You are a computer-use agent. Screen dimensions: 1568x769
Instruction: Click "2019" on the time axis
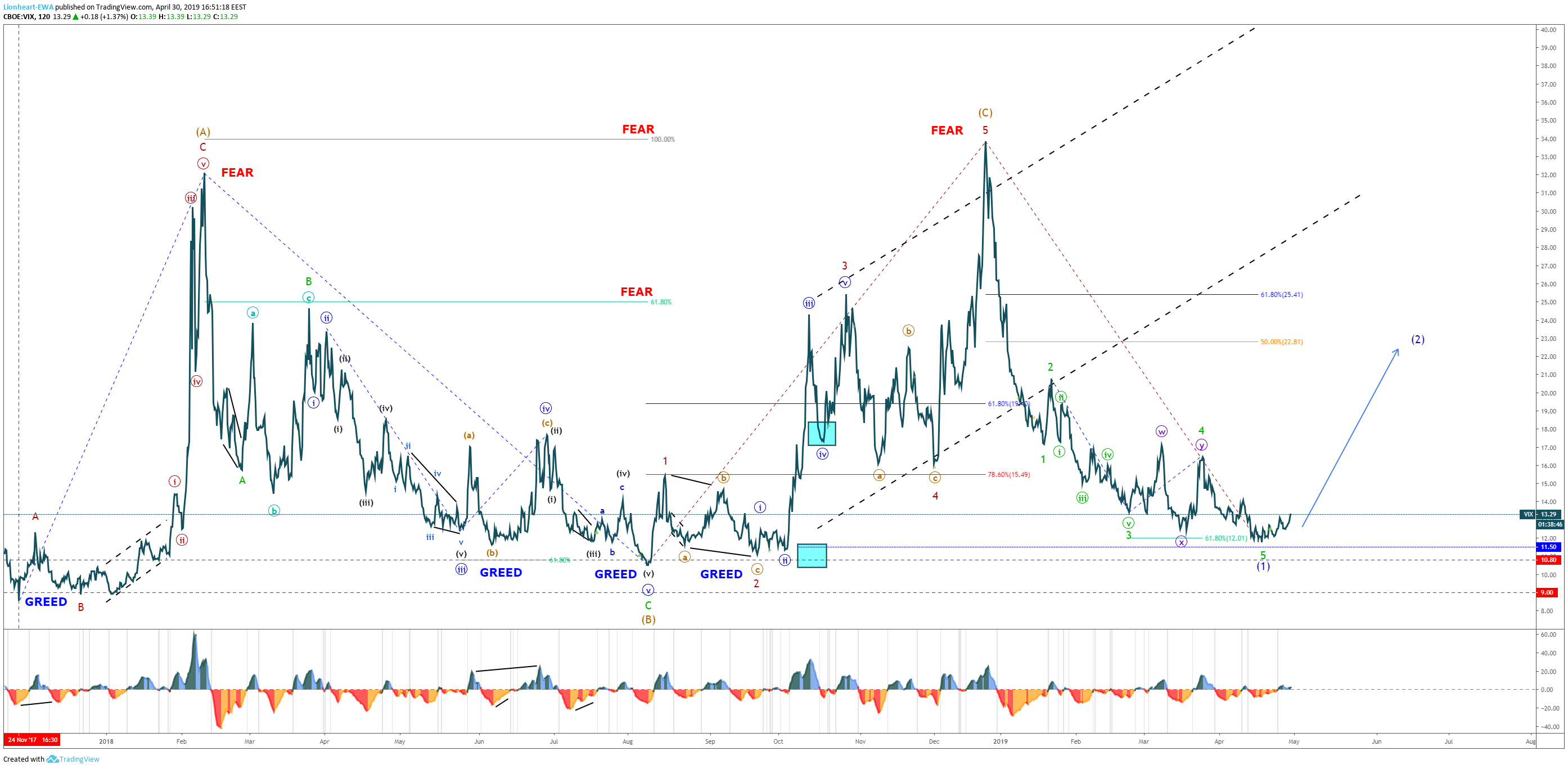(x=1000, y=741)
